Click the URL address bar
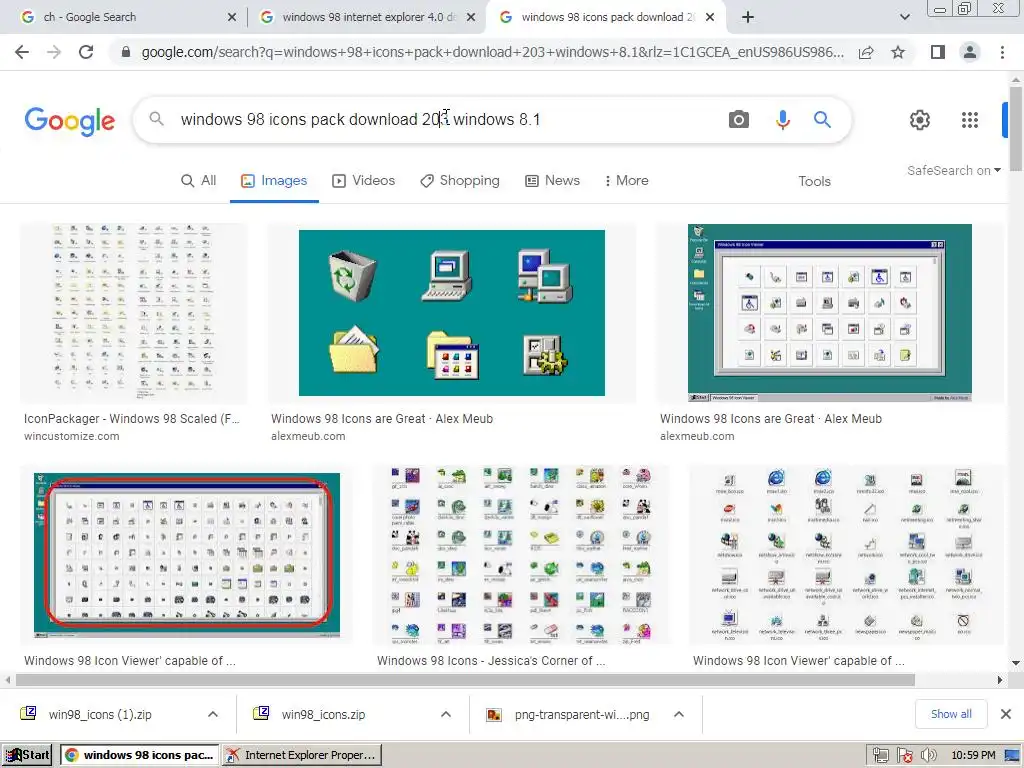The width and height of the screenshot is (1024, 768). coord(492,52)
